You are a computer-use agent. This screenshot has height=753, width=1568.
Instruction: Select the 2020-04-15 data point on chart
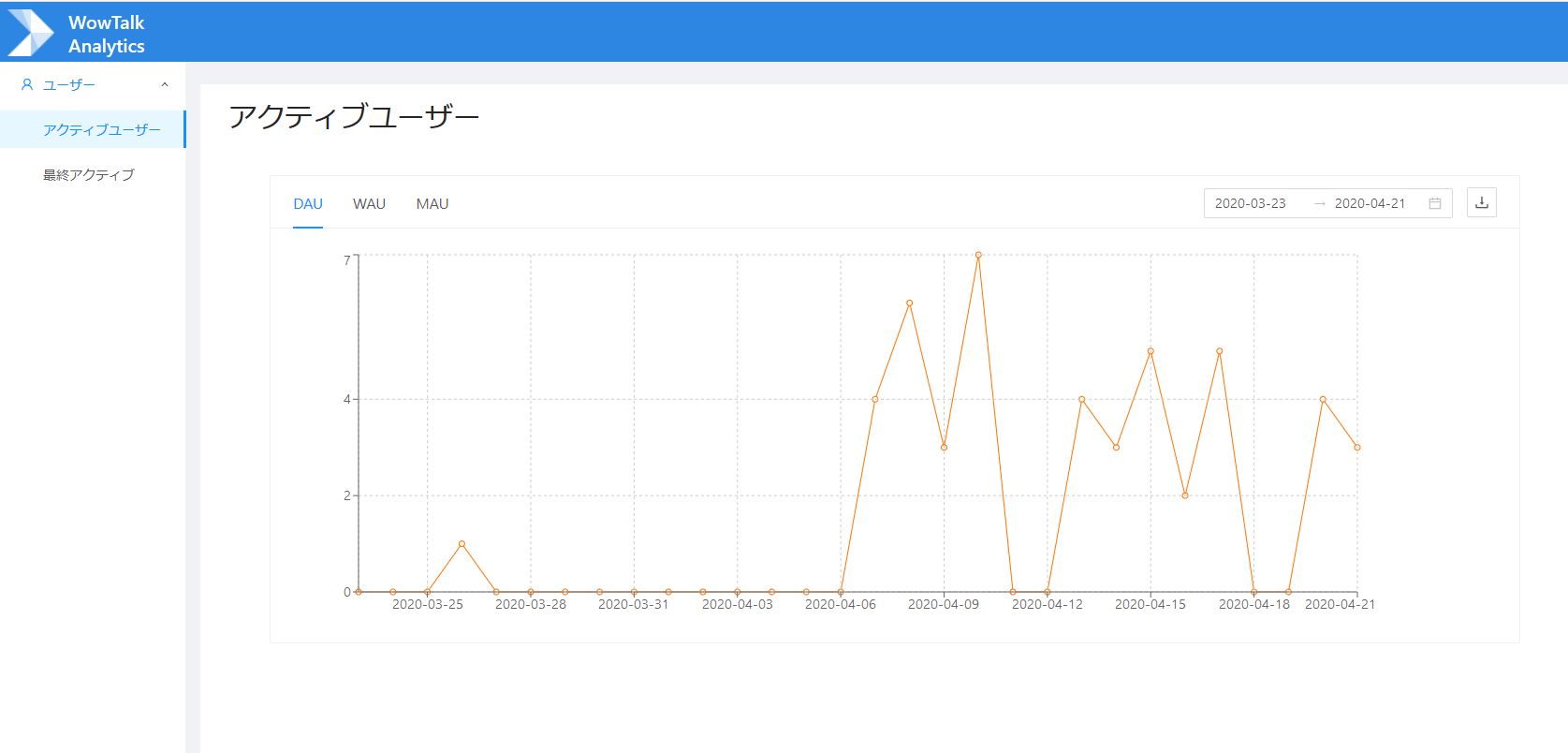coord(1150,351)
